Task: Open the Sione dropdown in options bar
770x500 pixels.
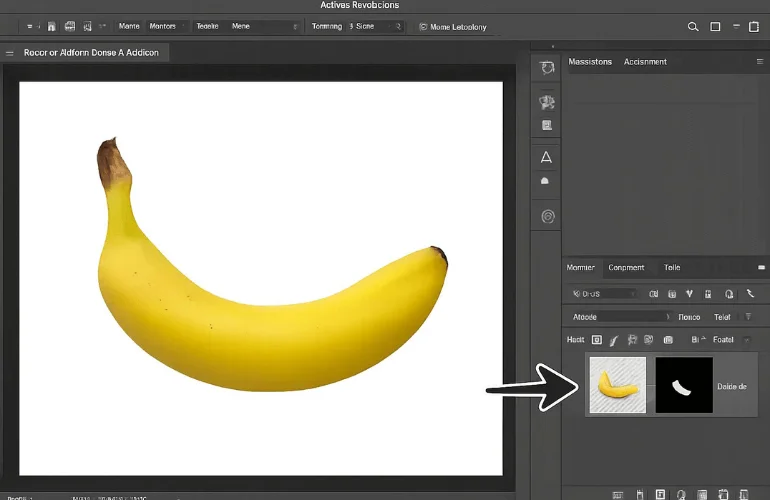Action: click(x=375, y=26)
